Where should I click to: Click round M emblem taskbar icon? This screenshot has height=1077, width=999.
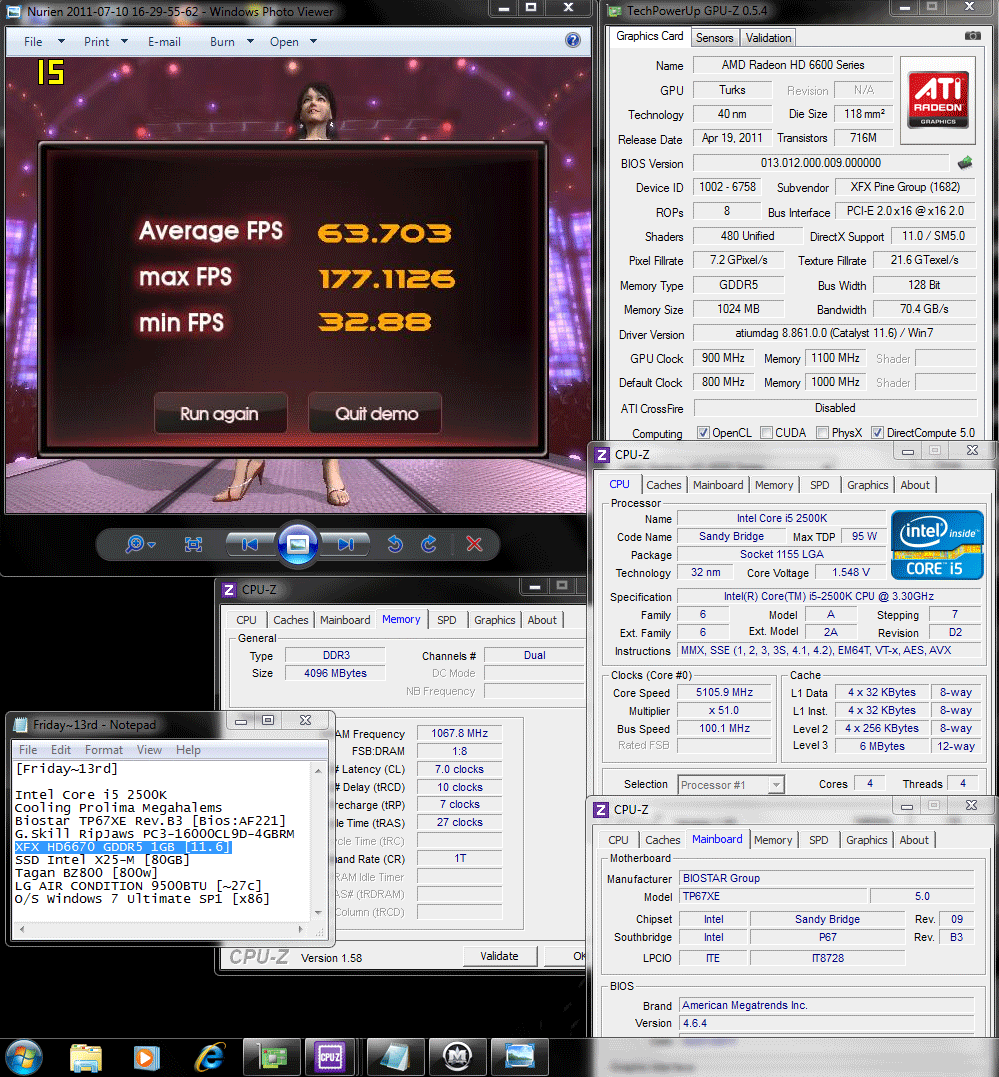[458, 1057]
